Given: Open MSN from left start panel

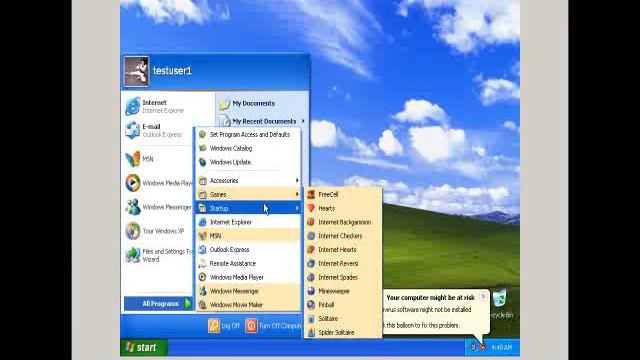Looking at the screenshot, I should click(158, 159).
